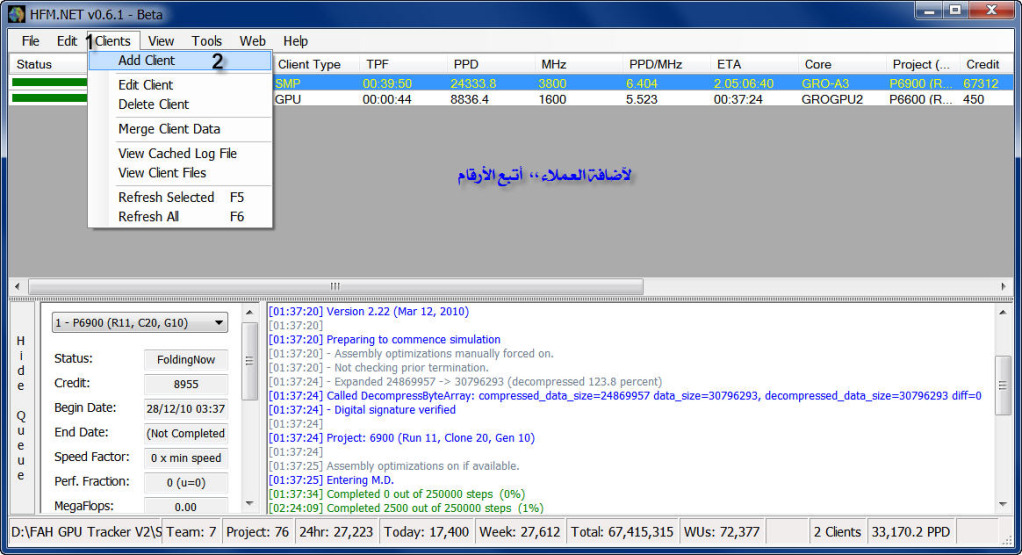Sort by PPD column header
The height and width of the screenshot is (555, 1022).
tap(491, 64)
